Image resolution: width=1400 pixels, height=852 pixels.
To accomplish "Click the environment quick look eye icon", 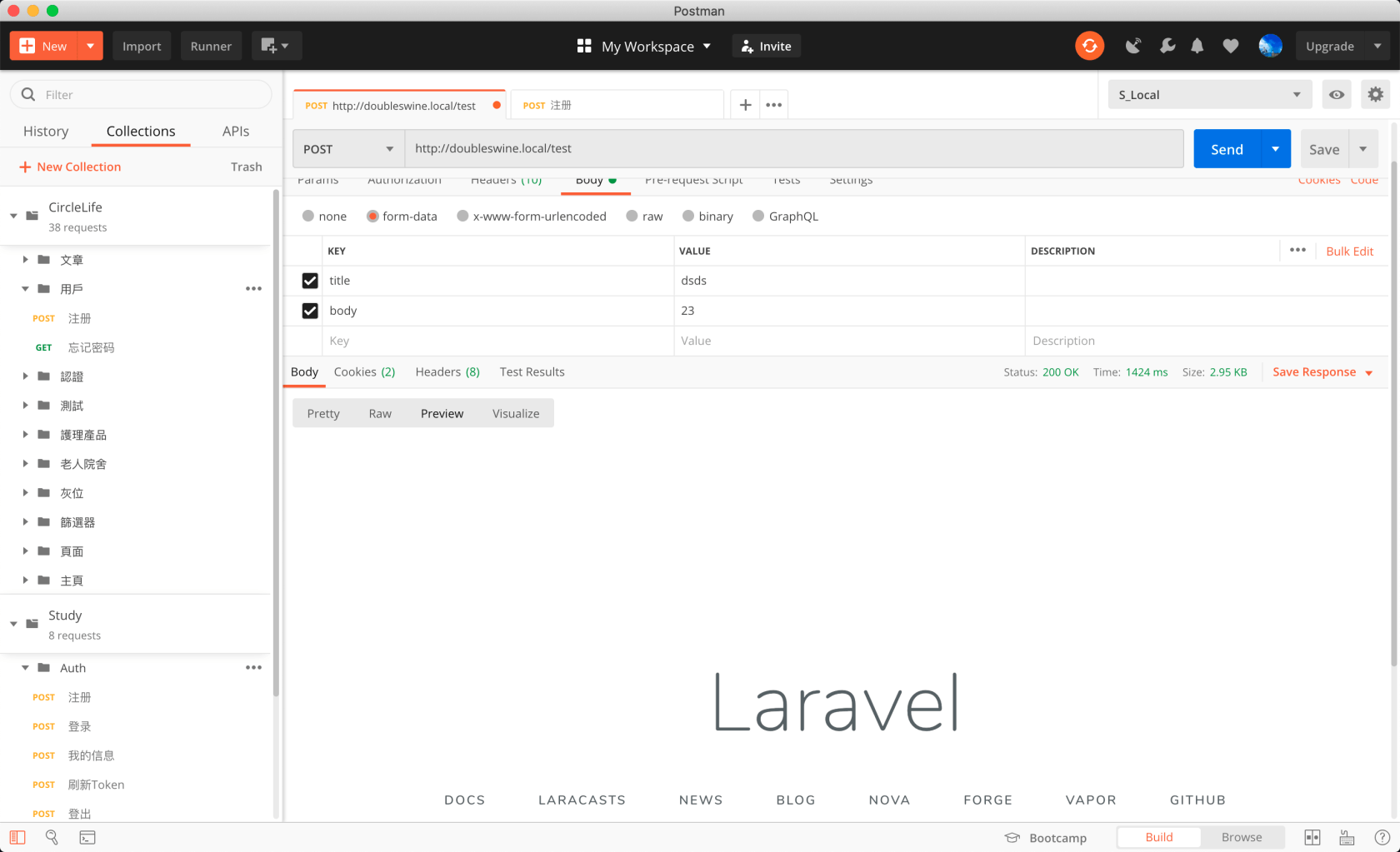I will 1337,95.
